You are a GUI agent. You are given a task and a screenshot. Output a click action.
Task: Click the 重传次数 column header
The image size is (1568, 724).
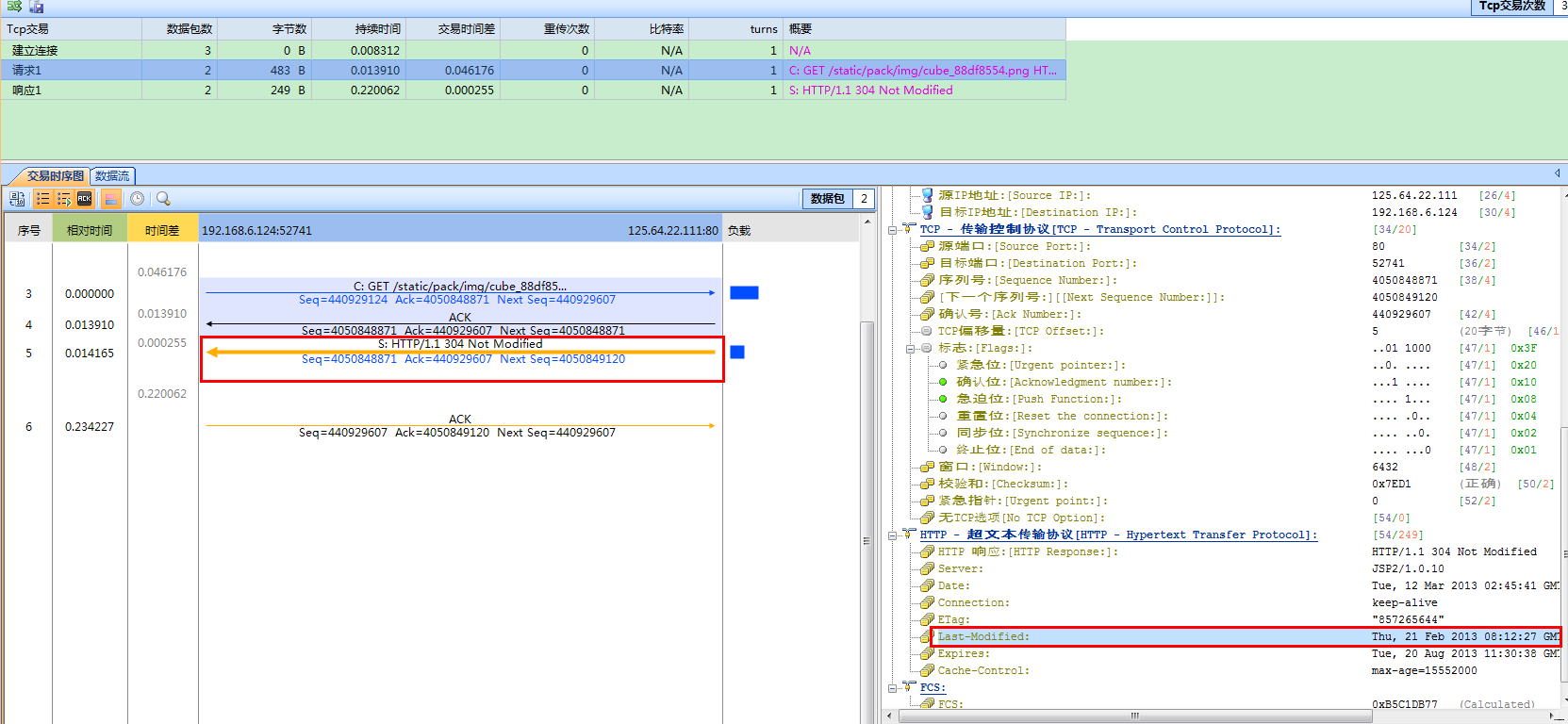[547, 29]
